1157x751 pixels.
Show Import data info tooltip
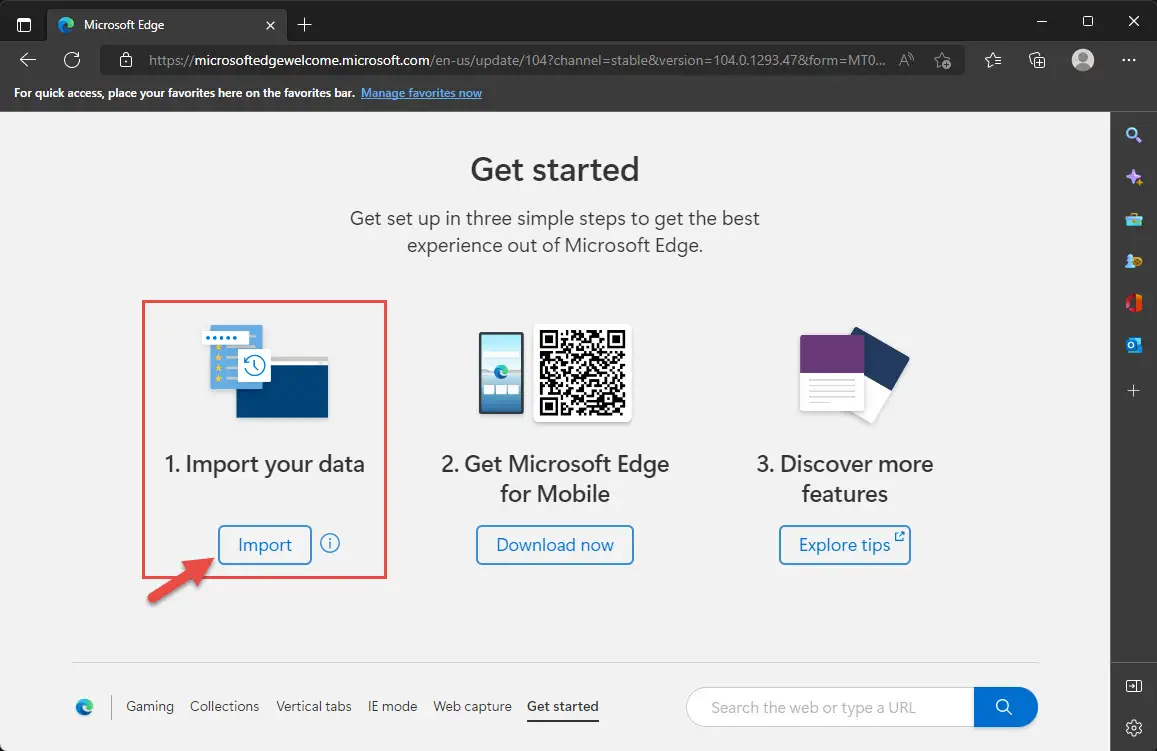330,544
